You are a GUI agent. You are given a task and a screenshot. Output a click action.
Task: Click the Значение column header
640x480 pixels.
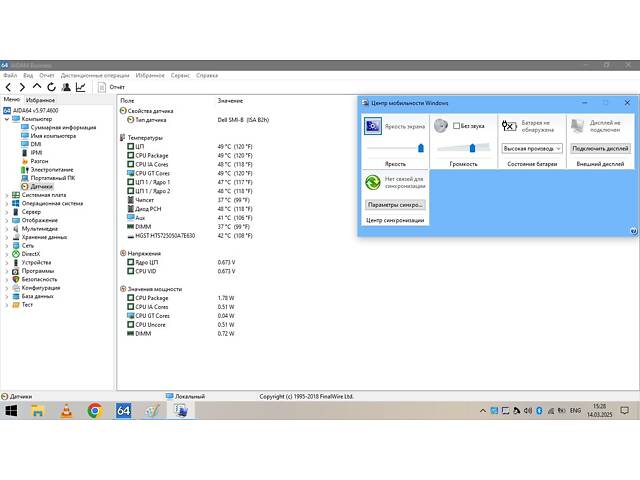(230, 100)
